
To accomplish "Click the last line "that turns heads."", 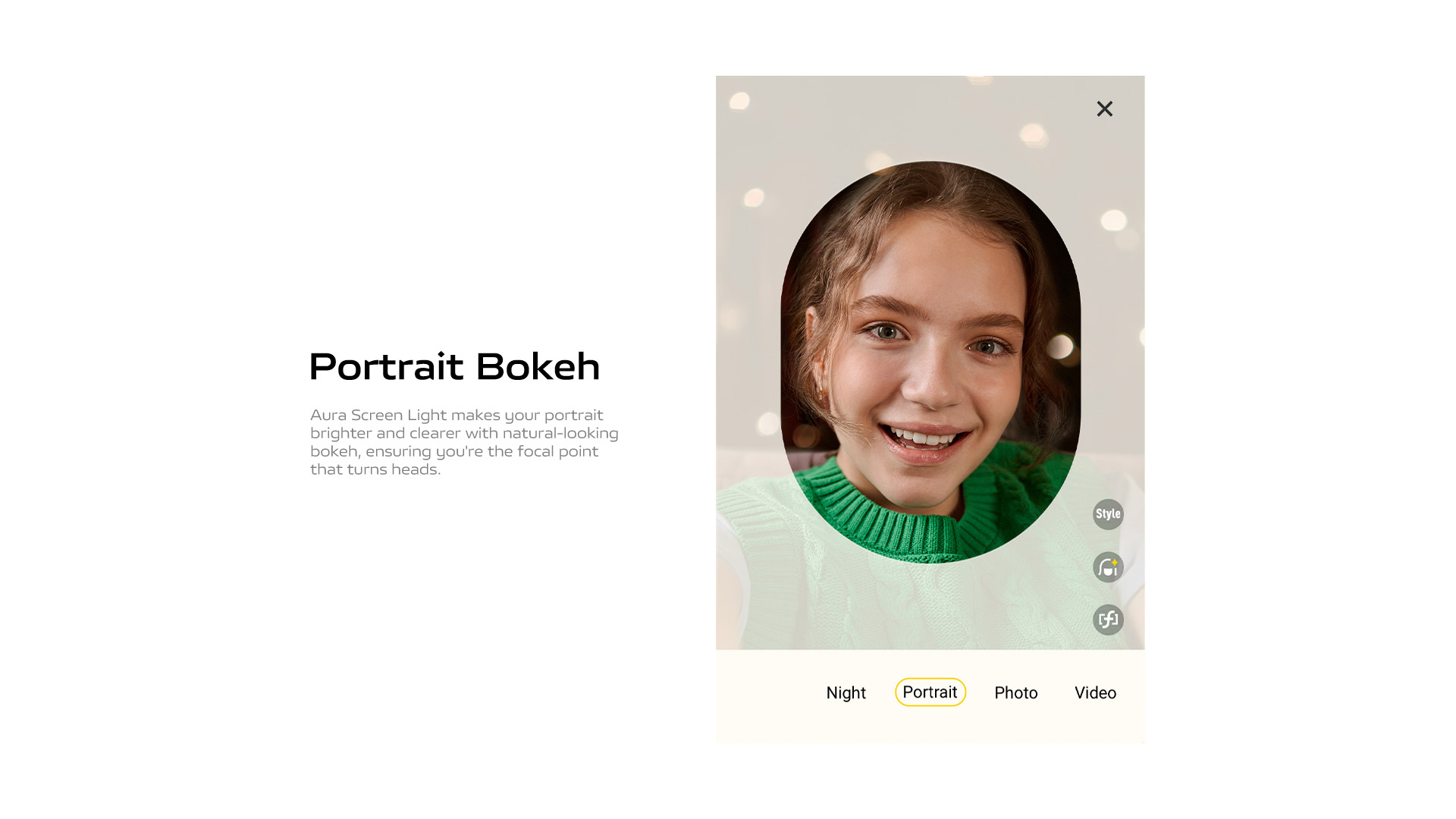I will coord(375,469).
